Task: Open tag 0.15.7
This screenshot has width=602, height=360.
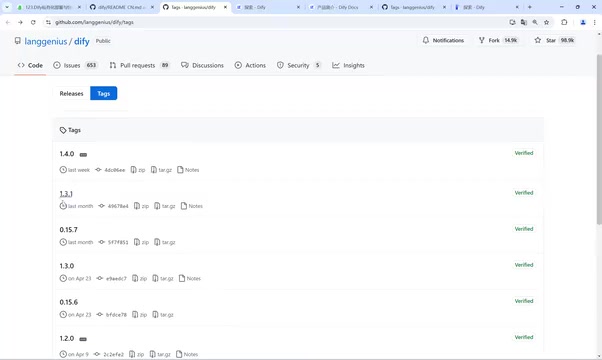Action: tap(68, 230)
